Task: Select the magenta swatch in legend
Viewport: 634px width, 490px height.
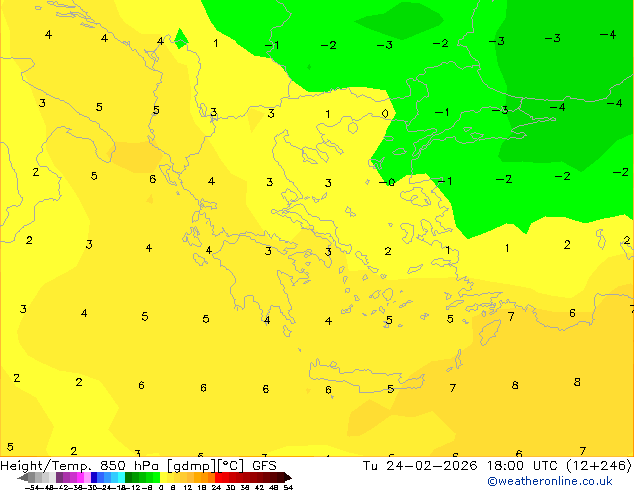Action: tap(80, 477)
